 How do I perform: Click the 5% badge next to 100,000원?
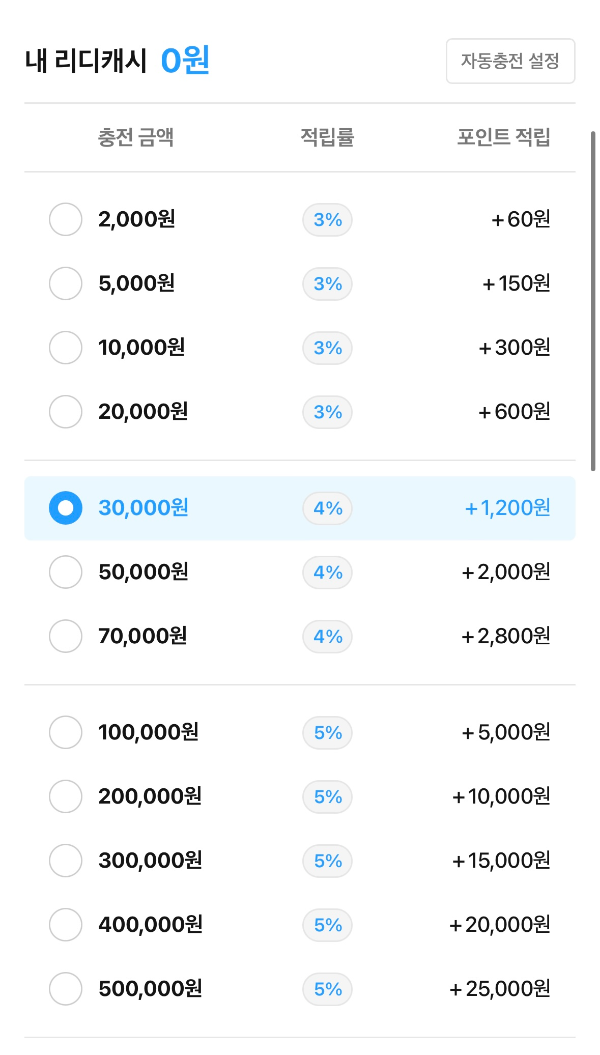coord(328,733)
